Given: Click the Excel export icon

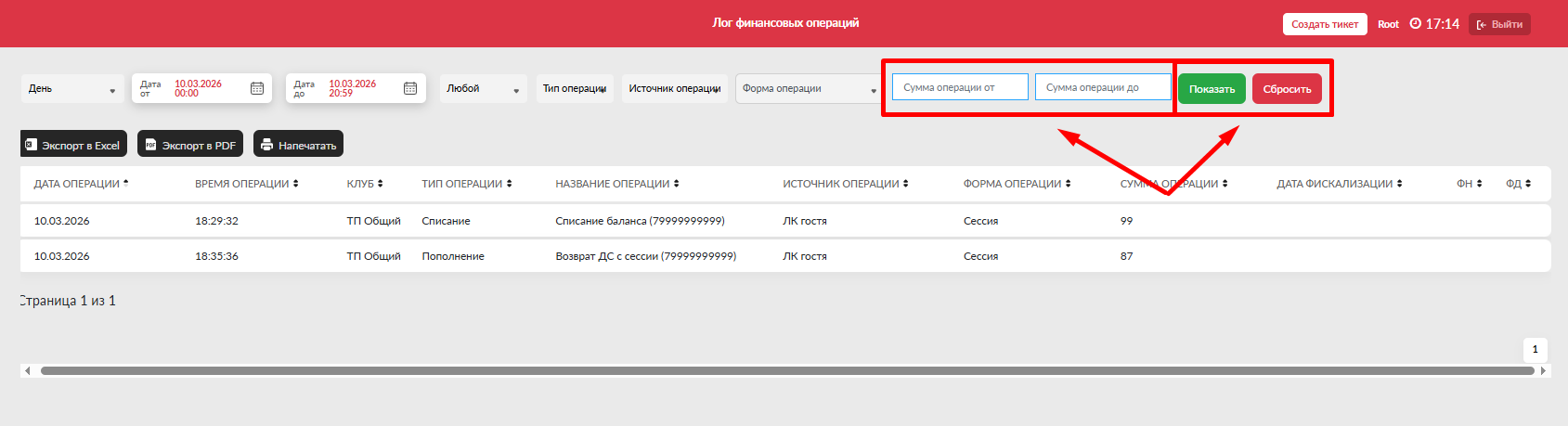Looking at the screenshot, I should pyautogui.click(x=32, y=145).
